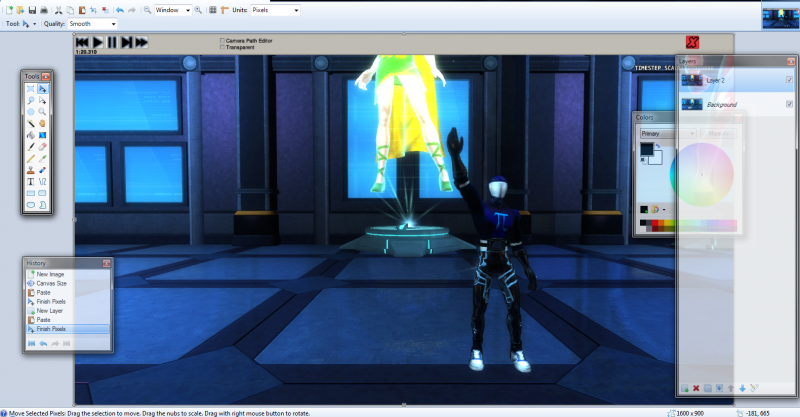Select the Rectangle shape tool
The width and height of the screenshot is (800, 417).
click(31, 193)
